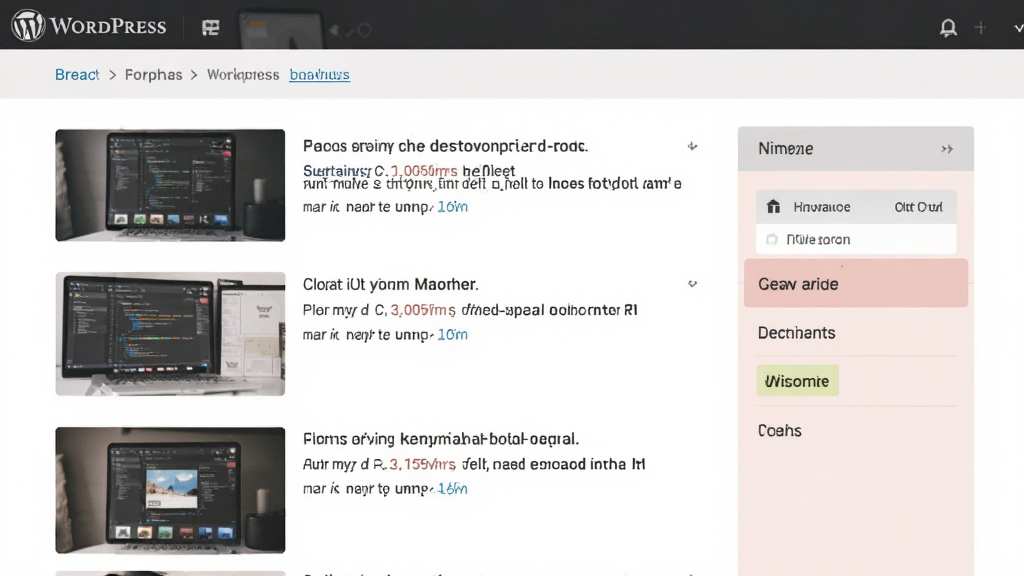Select the Hnvaιιce sidebar item
This screenshot has width=1024, height=576.
pos(856,207)
